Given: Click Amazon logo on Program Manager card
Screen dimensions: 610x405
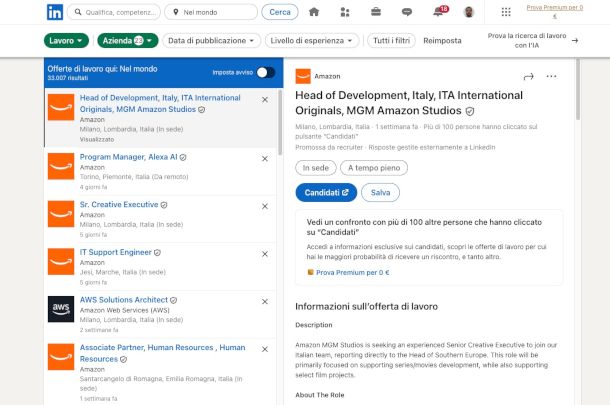Looking at the screenshot, I should click(x=61, y=166).
